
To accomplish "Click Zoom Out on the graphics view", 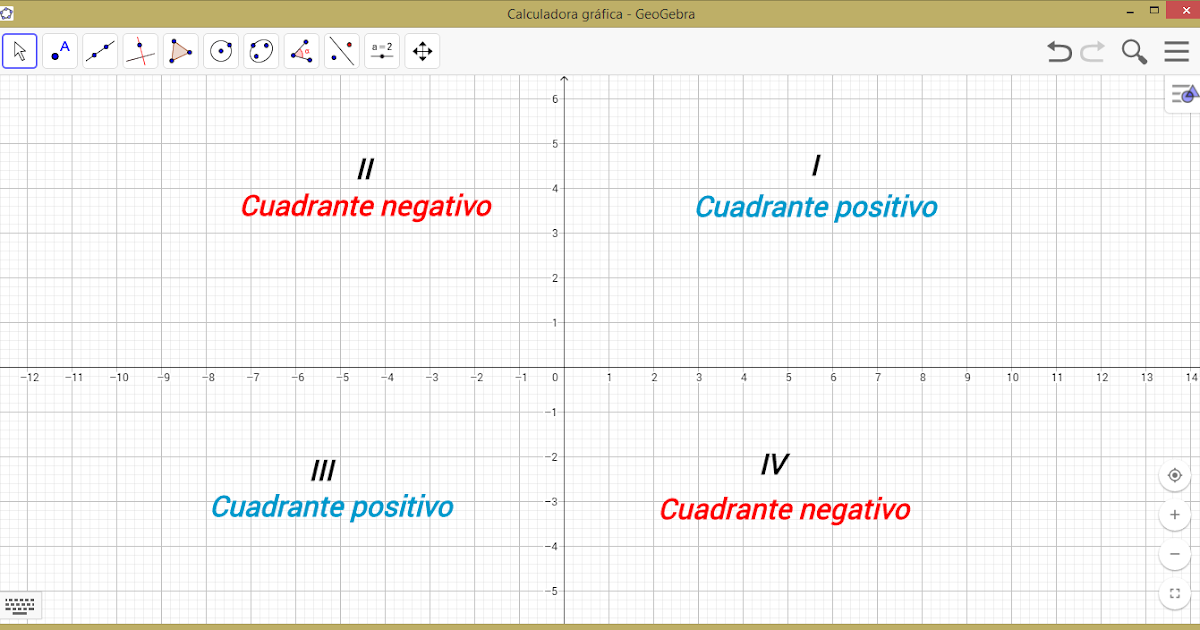I will point(1174,553).
